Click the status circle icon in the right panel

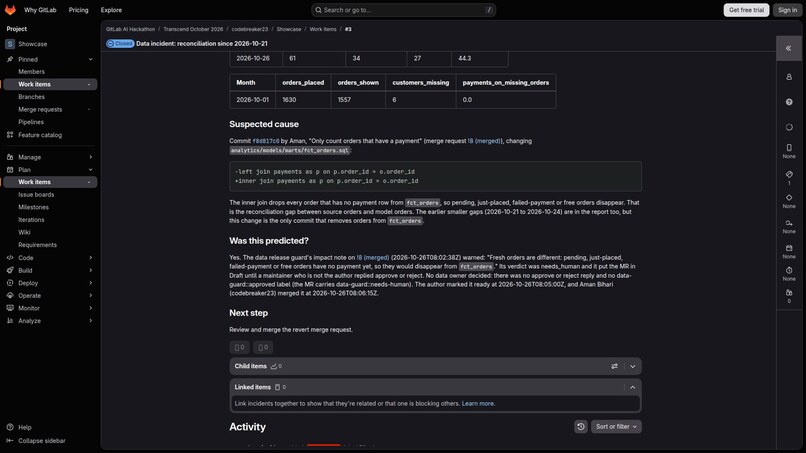point(789,127)
